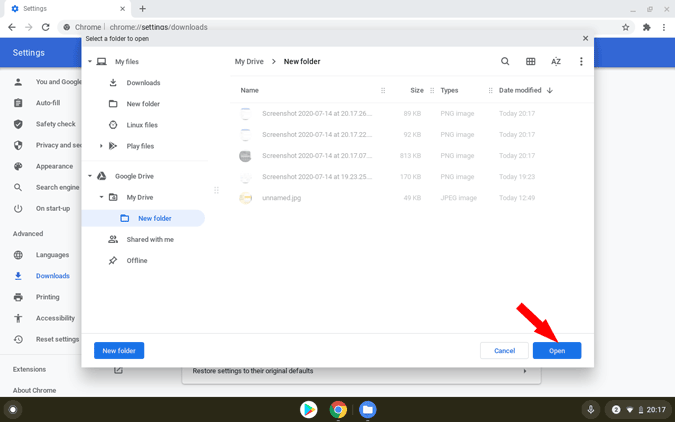
Task: Open You and Google settings
Action: pos(59,82)
